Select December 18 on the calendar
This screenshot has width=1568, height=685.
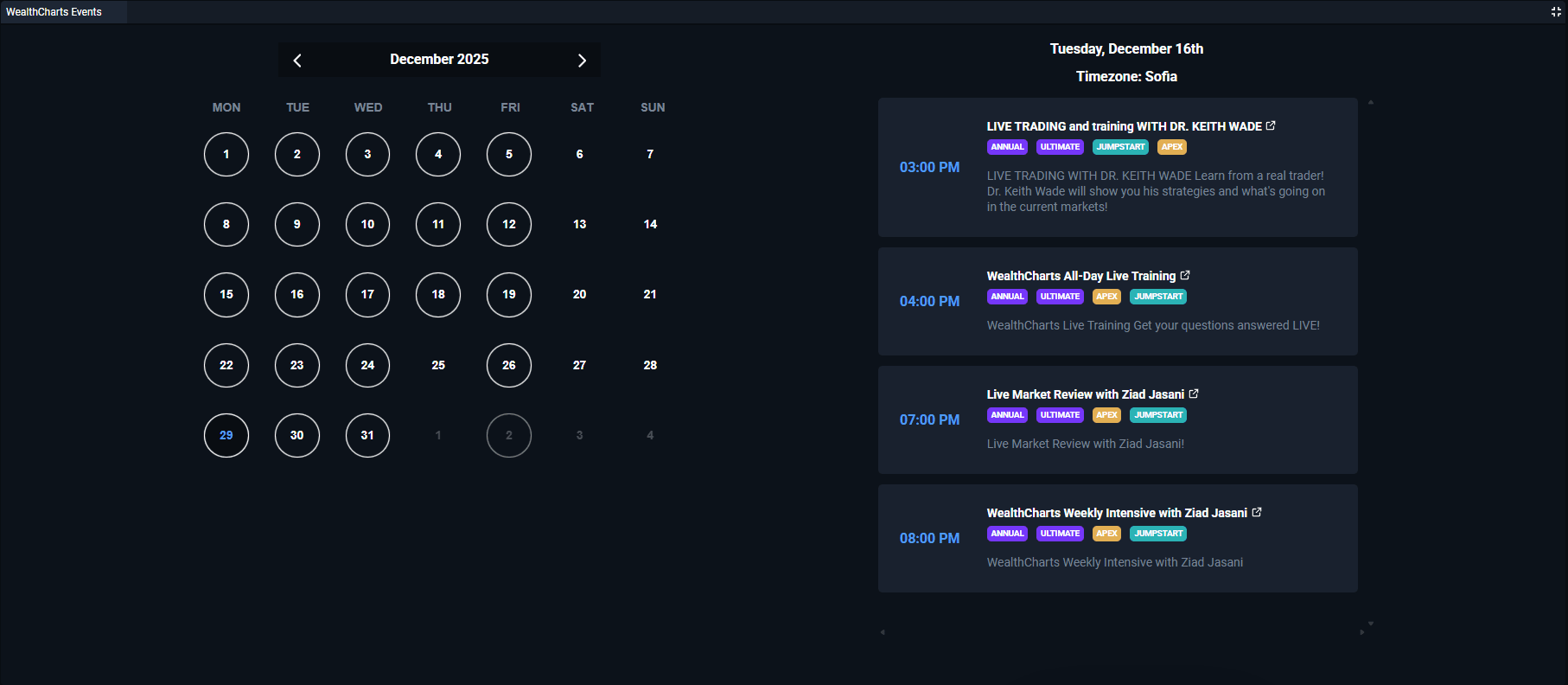click(438, 294)
